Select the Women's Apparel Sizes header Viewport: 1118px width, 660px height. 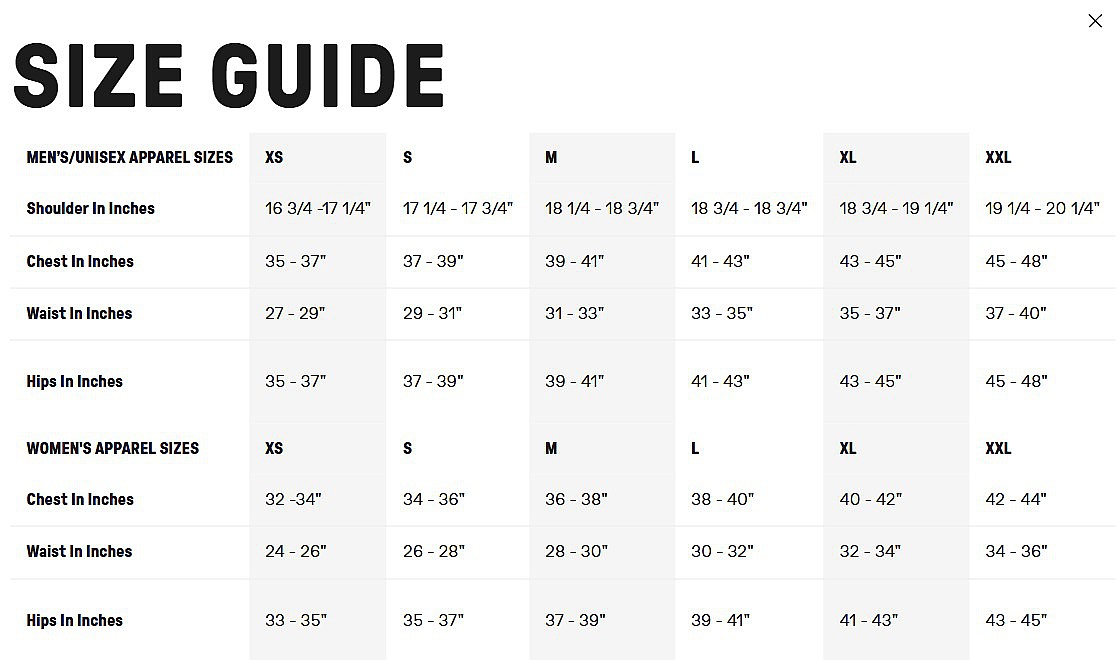tap(112, 448)
